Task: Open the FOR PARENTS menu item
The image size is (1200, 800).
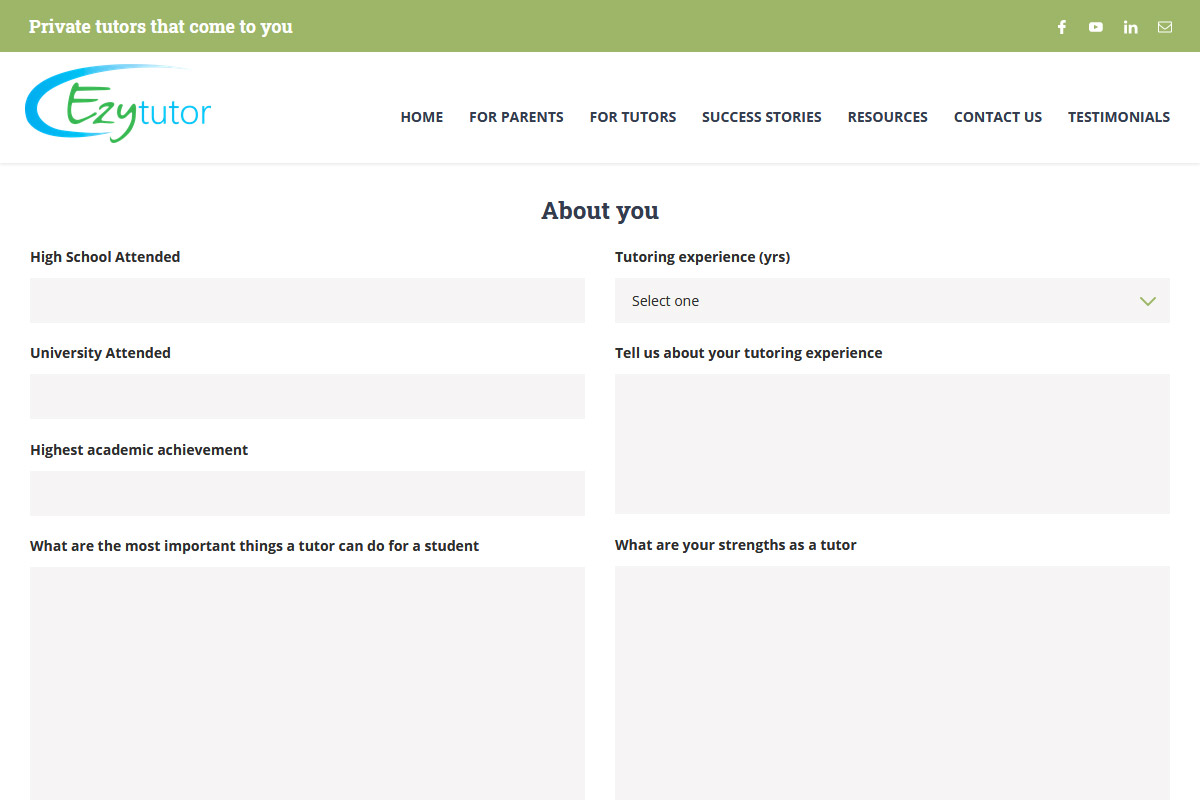Action: 516,117
